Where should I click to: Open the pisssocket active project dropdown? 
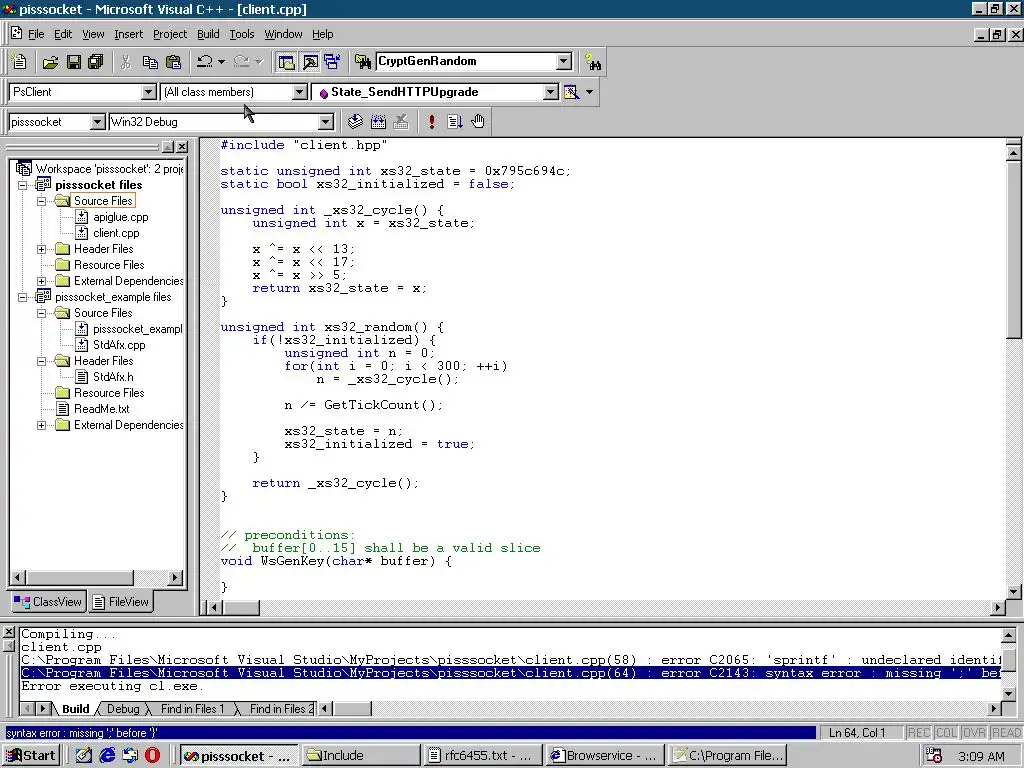(97, 122)
